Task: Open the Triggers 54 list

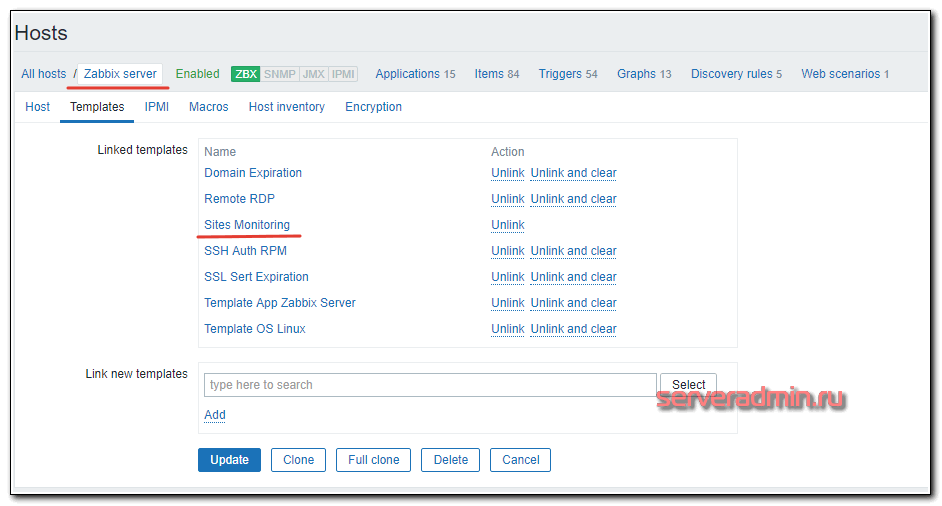Action: tap(567, 74)
